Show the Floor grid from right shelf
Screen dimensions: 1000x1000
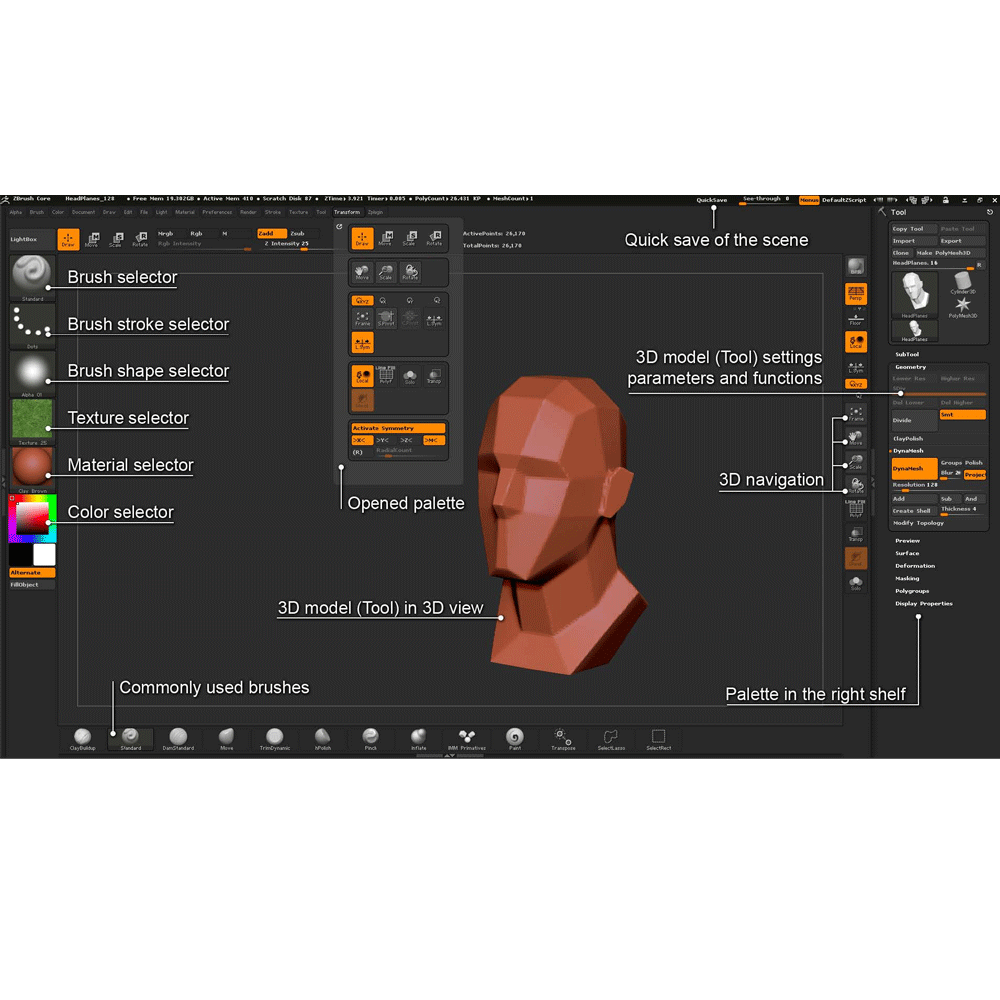856,318
